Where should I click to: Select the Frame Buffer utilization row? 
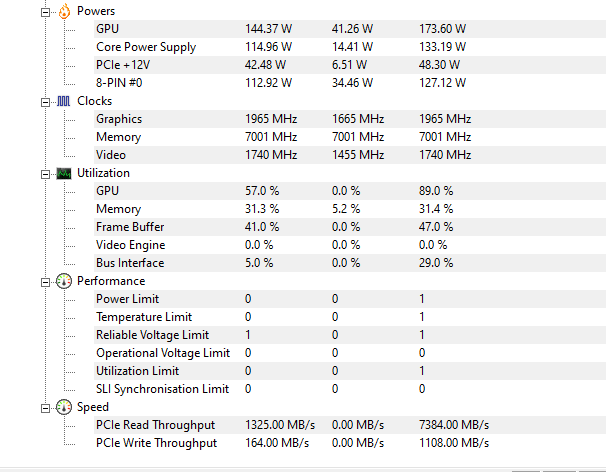click(350, 227)
